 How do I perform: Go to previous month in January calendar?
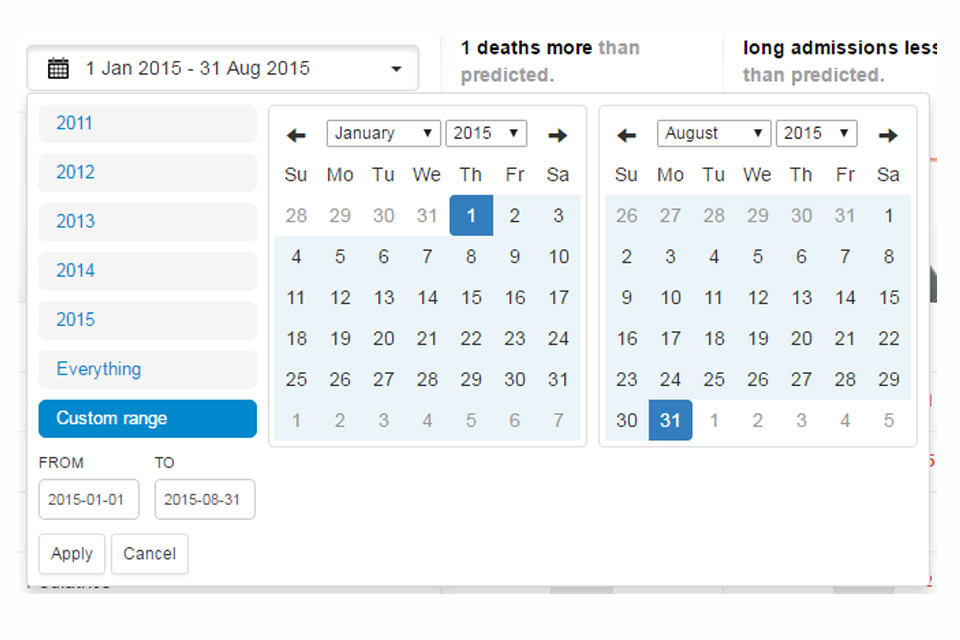pos(296,135)
